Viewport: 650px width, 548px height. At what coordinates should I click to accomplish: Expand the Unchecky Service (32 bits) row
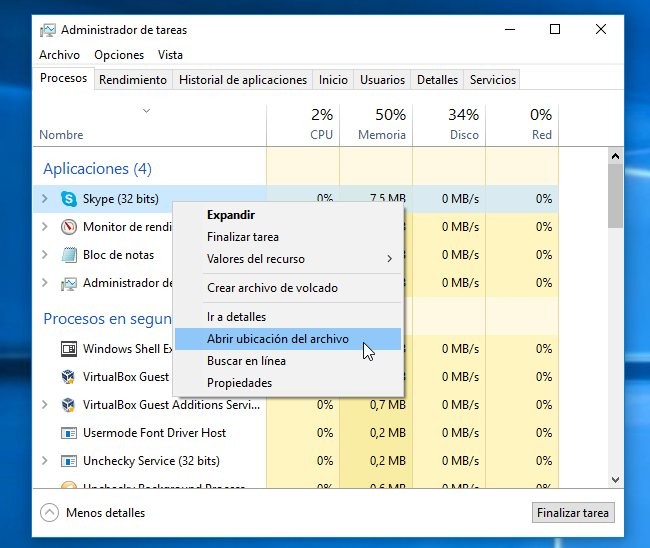tap(44, 461)
